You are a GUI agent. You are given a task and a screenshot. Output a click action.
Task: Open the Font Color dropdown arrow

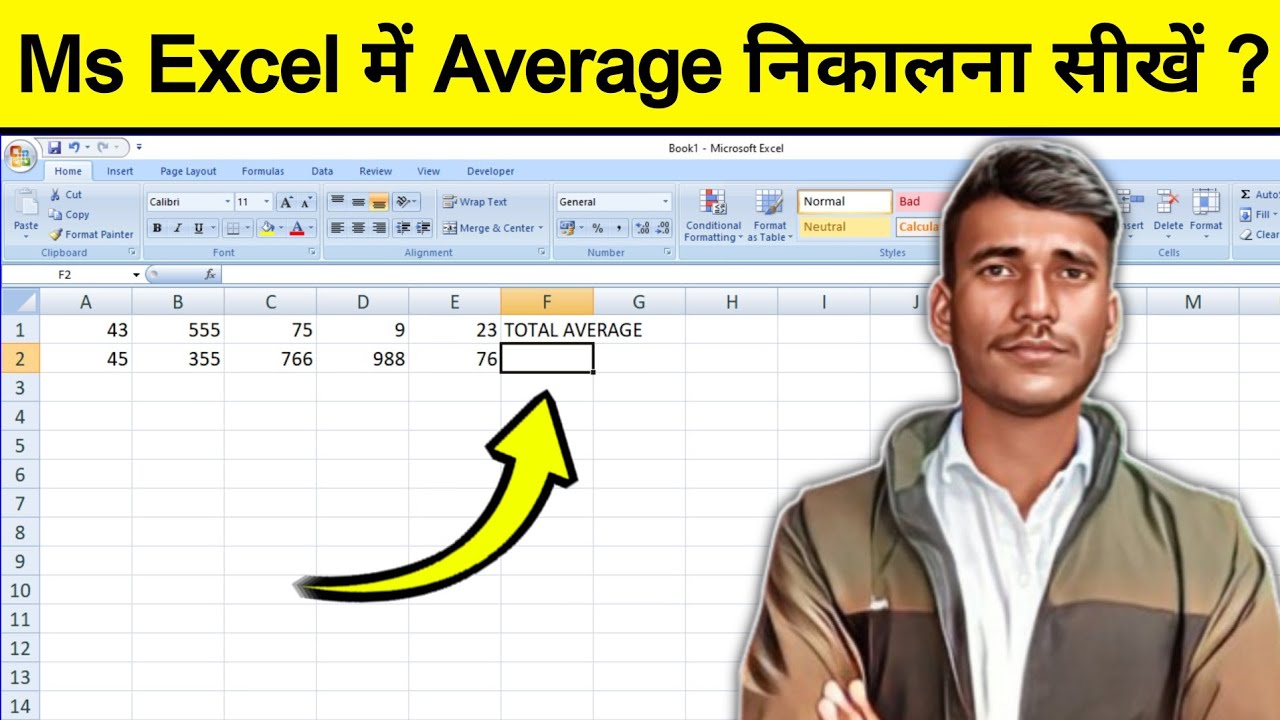(311, 228)
